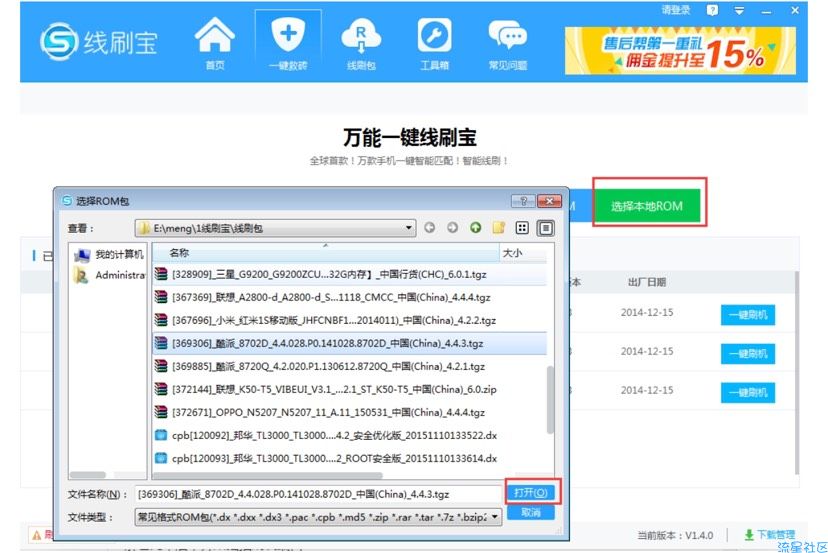Click 一键刷机 button in third row
Image resolution: width=828 pixels, height=553 pixels.
point(748,392)
